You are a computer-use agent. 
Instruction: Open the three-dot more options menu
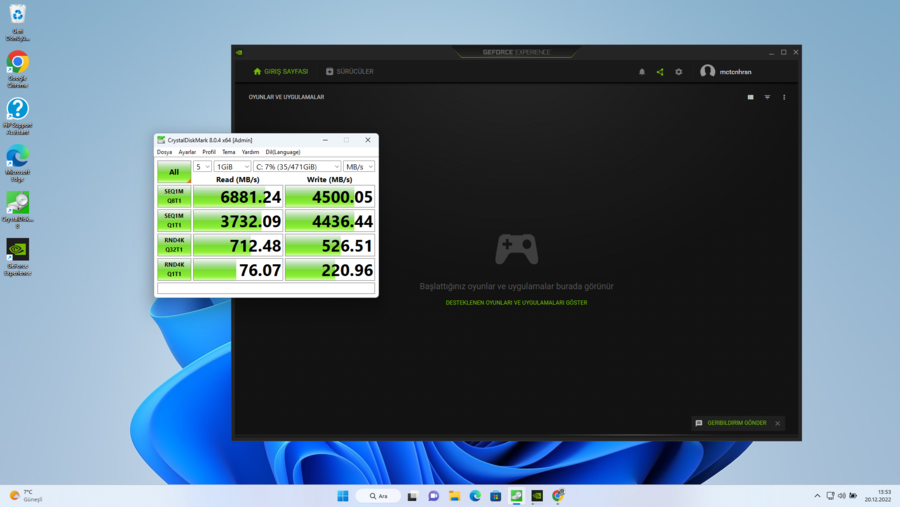pyautogui.click(x=784, y=97)
